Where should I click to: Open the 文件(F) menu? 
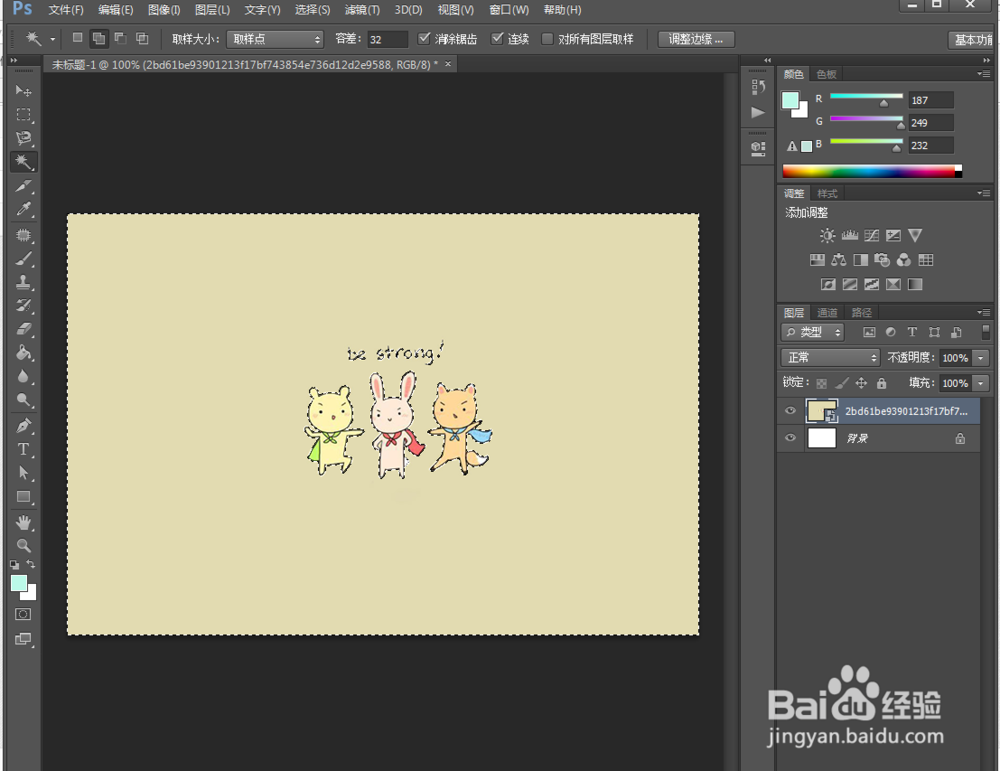click(x=66, y=10)
